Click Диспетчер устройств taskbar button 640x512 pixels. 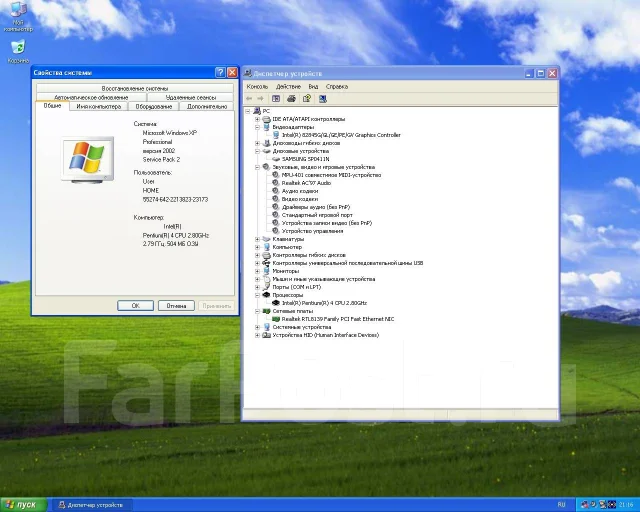92,505
